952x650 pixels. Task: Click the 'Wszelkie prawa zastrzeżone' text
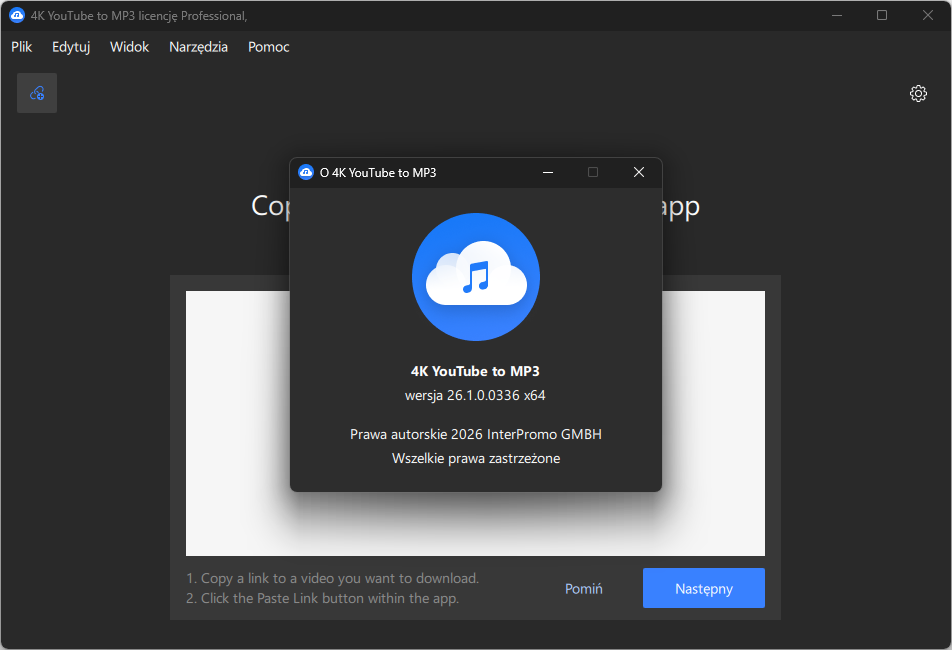pyautogui.click(x=476, y=458)
